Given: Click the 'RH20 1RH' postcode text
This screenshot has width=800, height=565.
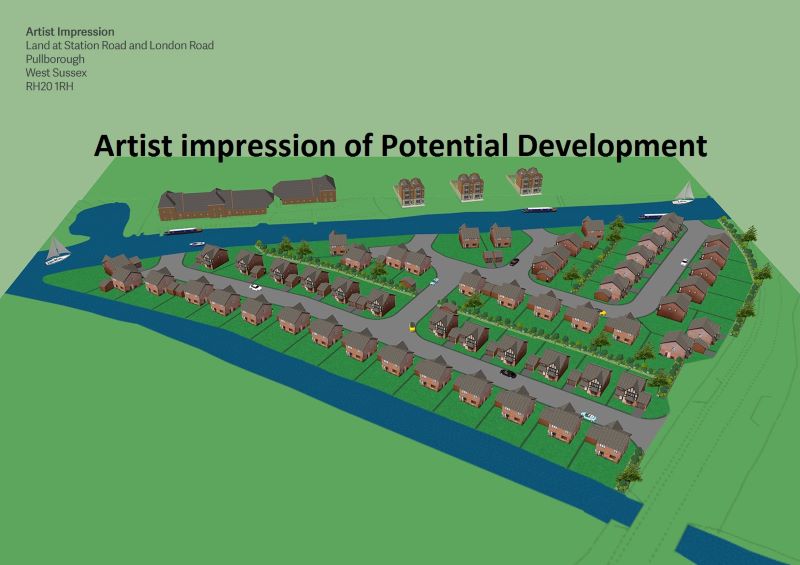Looking at the screenshot, I should click(x=49, y=86).
